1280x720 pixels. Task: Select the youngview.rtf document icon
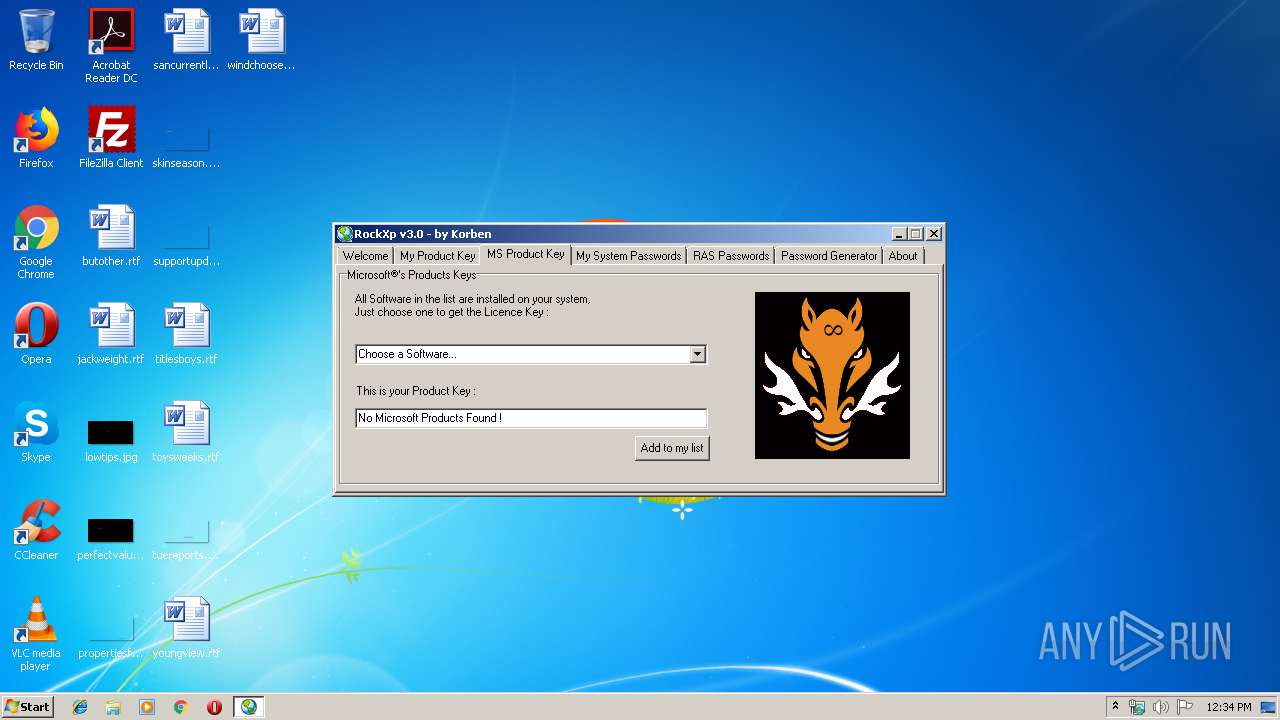[x=186, y=628]
